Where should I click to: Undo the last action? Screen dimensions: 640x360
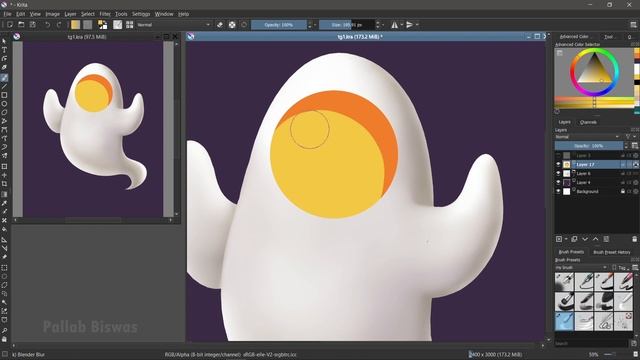point(47,25)
